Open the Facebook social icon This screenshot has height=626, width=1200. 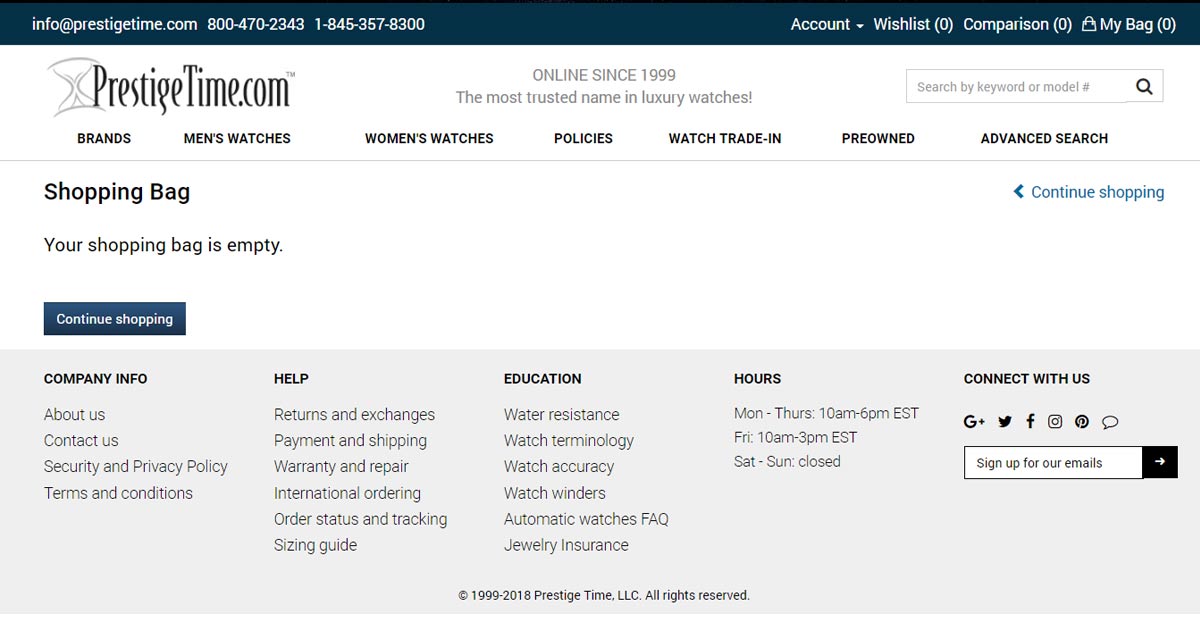pos(1030,422)
